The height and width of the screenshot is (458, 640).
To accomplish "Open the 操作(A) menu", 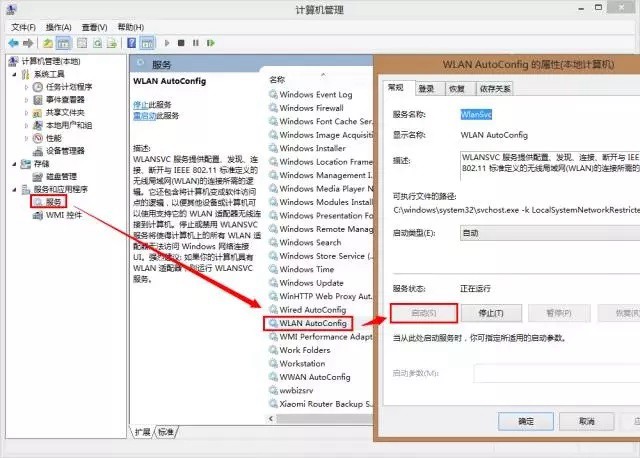I will point(59,27).
